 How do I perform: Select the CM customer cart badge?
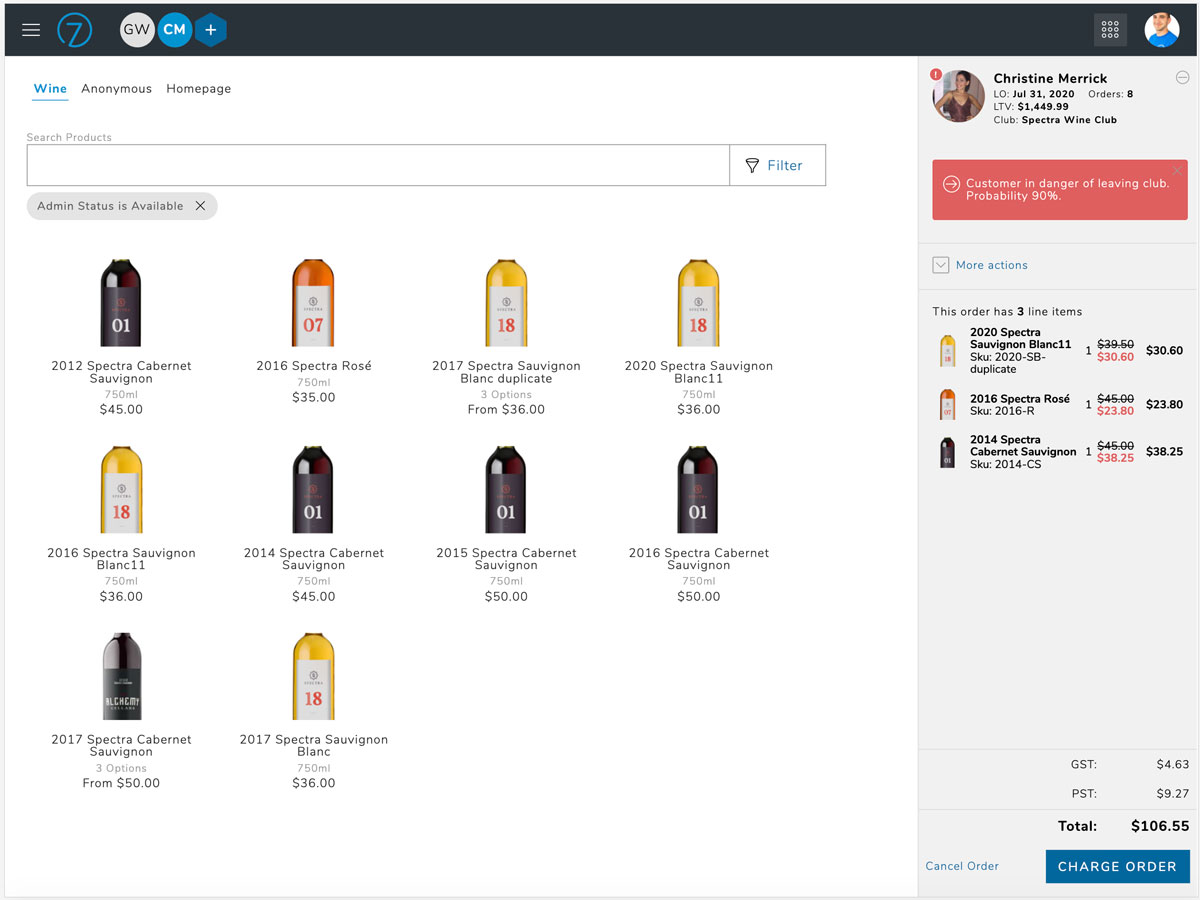(174, 30)
